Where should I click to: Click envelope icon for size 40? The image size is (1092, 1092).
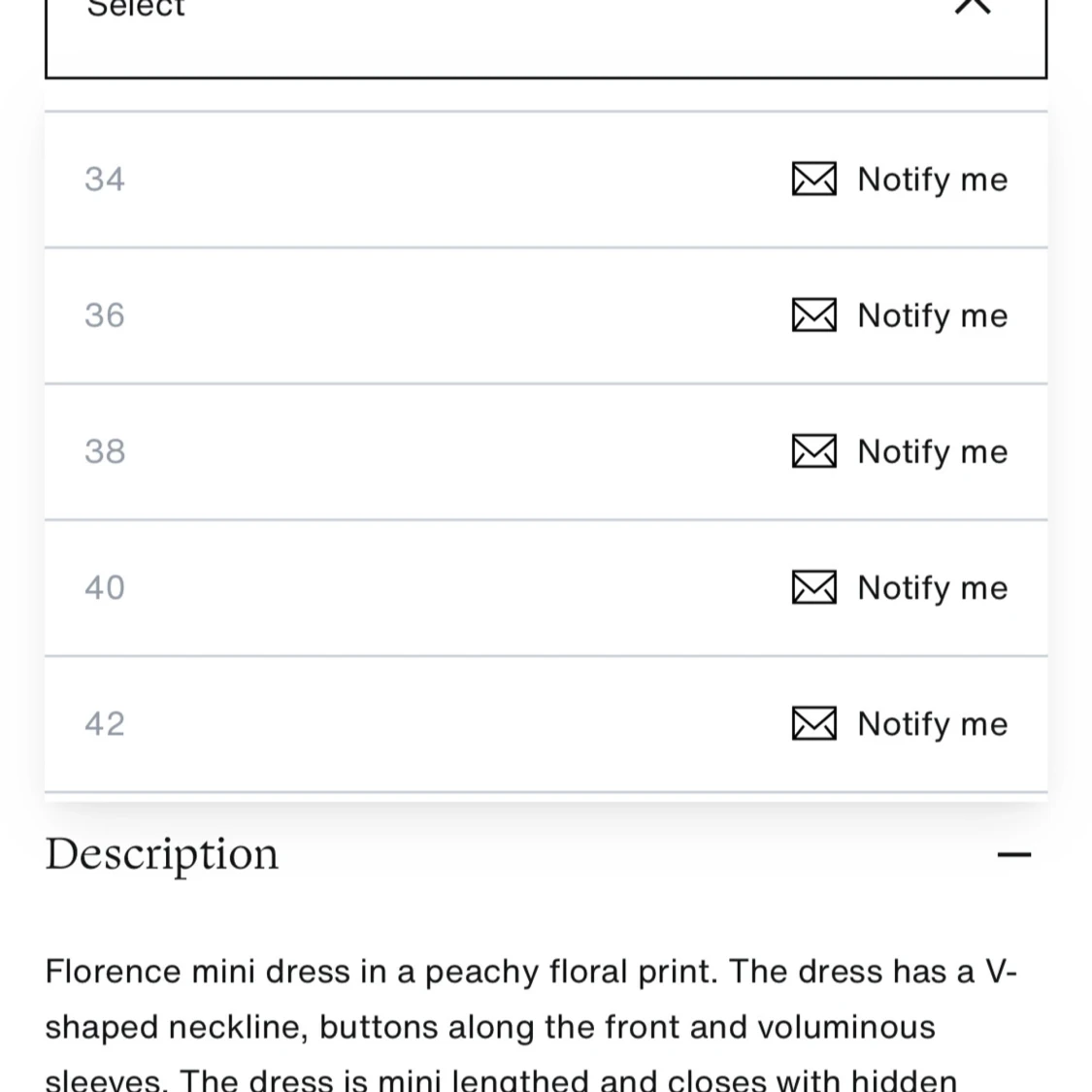coord(813,587)
